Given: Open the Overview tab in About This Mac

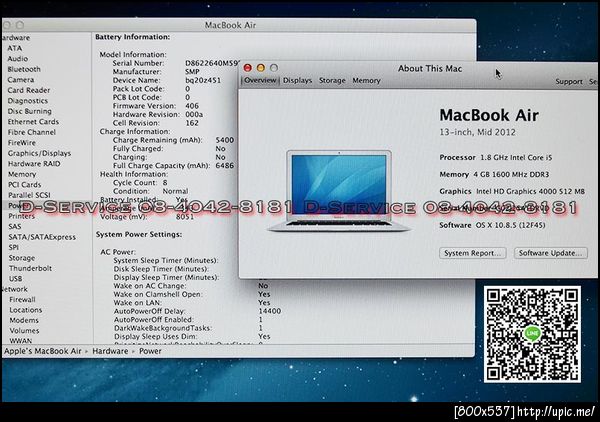Looking at the screenshot, I should click(260, 80).
